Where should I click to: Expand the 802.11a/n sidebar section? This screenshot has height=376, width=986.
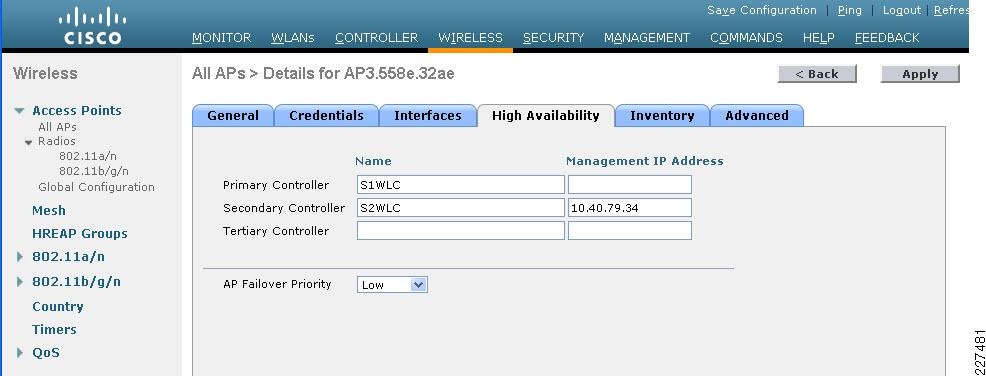click(20, 257)
